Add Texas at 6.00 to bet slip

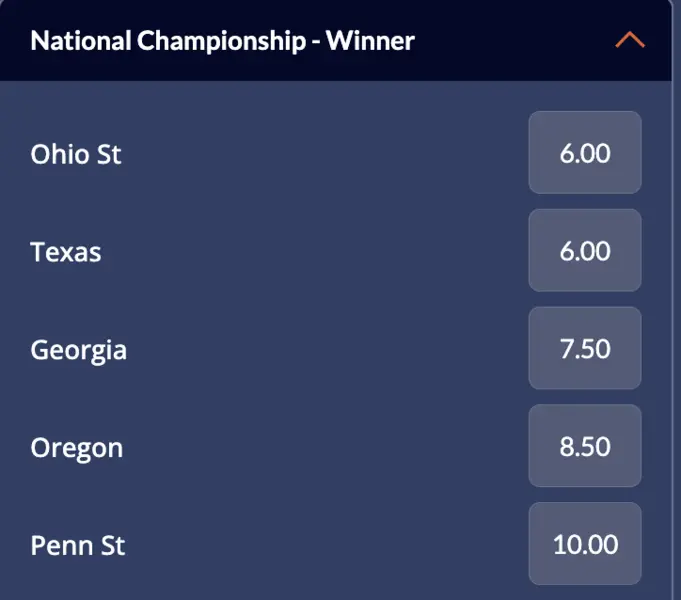tap(585, 251)
